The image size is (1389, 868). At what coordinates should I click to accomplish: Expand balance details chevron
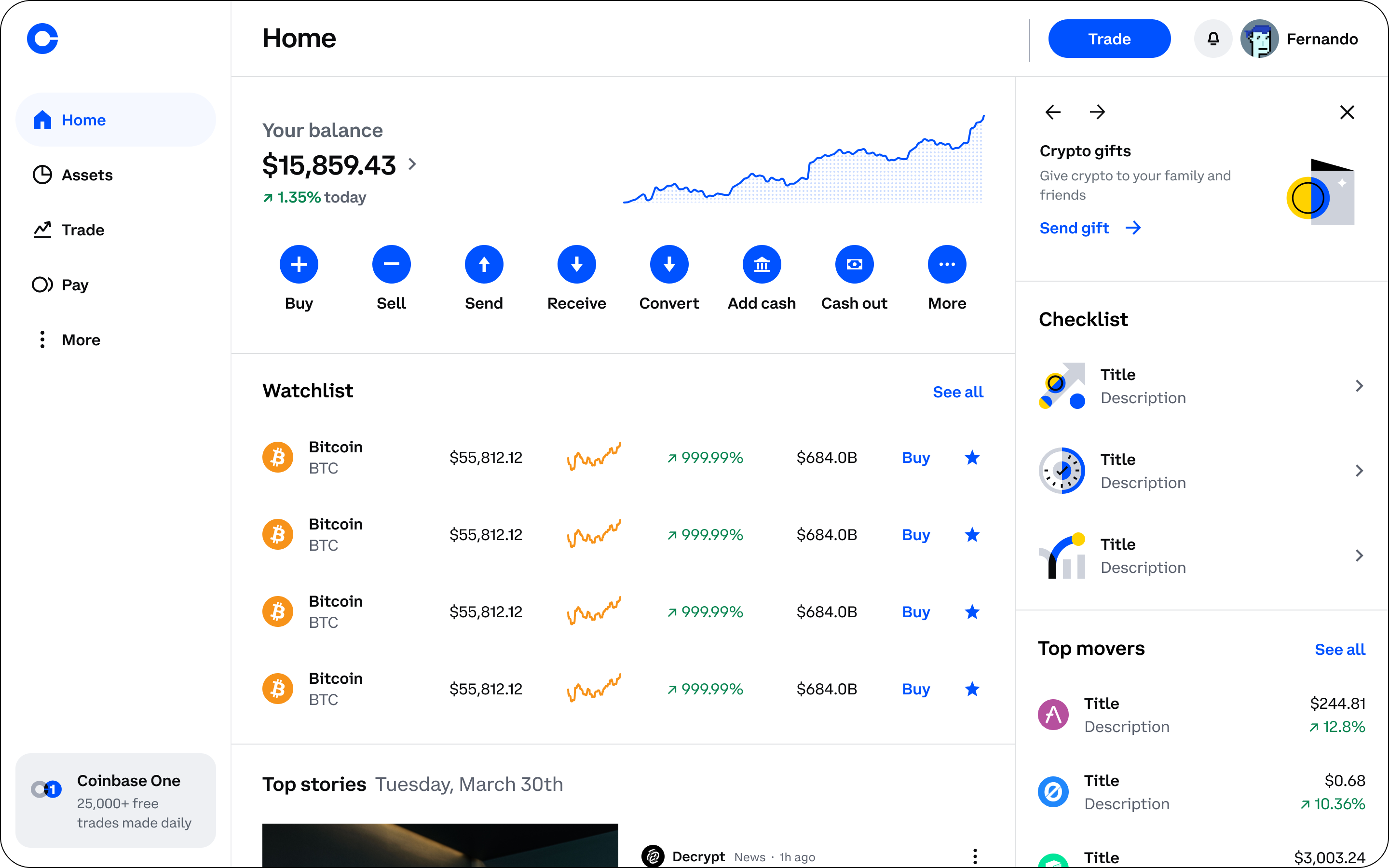412,164
